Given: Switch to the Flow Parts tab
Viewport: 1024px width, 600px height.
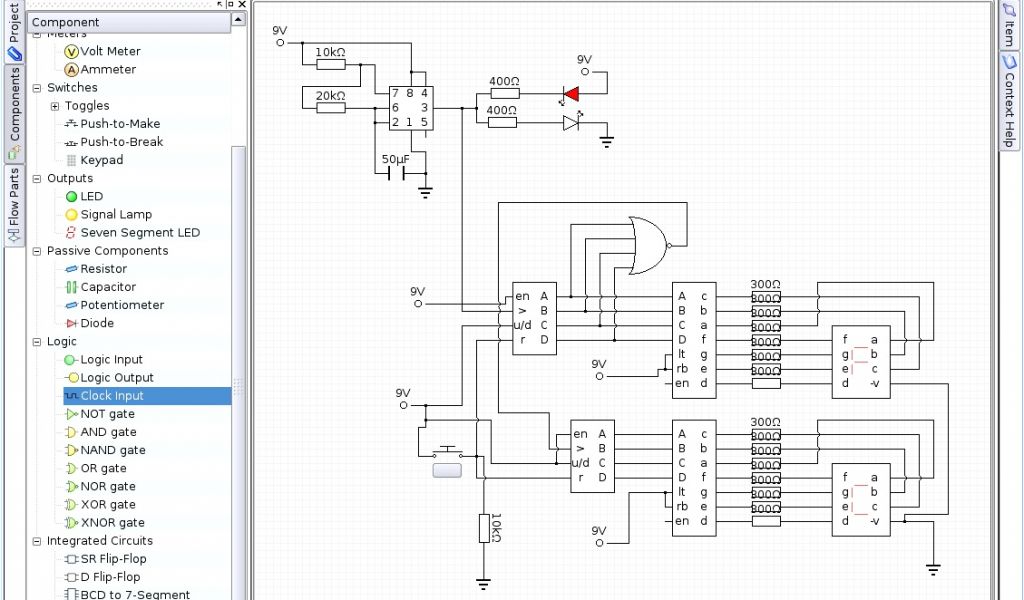Looking at the screenshot, I should (x=13, y=206).
